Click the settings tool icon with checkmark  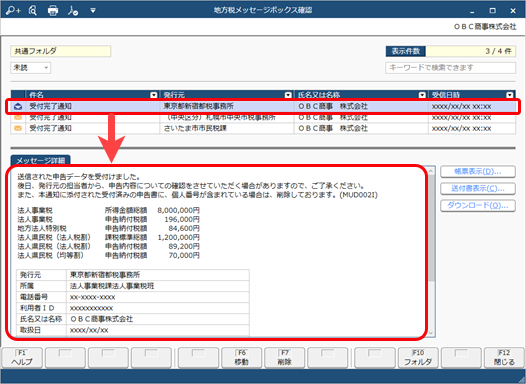[x=72, y=10]
